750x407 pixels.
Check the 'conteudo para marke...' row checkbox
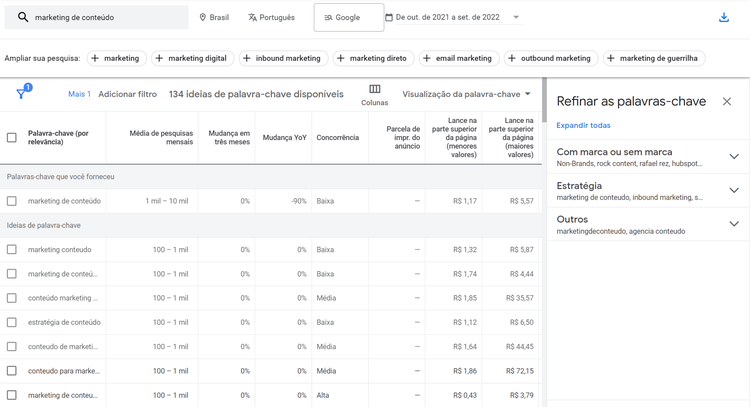pyautogui.click(x=12, y=371)
